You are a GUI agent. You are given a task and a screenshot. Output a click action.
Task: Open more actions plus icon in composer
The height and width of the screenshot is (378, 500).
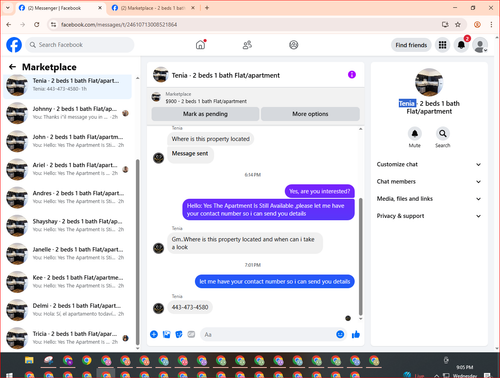click(154, 334)
